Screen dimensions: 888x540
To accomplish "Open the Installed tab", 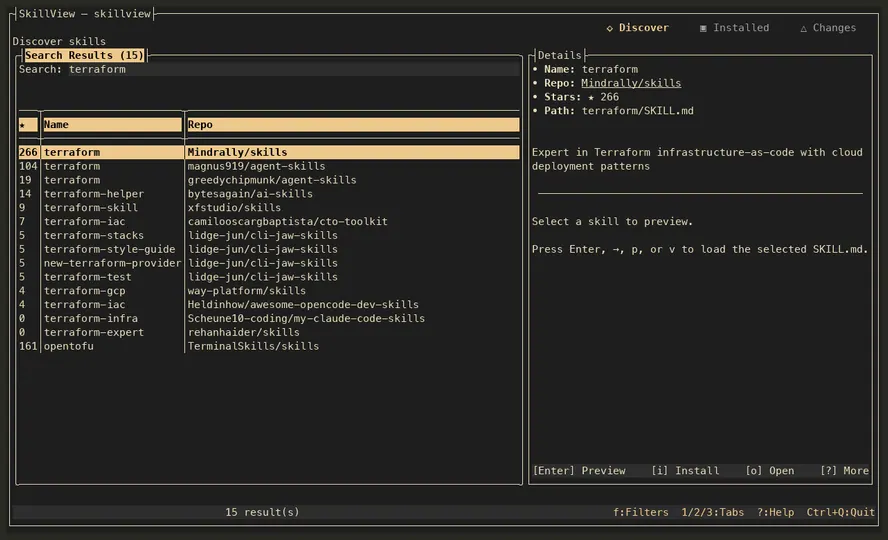I will (x=734, y=28).
